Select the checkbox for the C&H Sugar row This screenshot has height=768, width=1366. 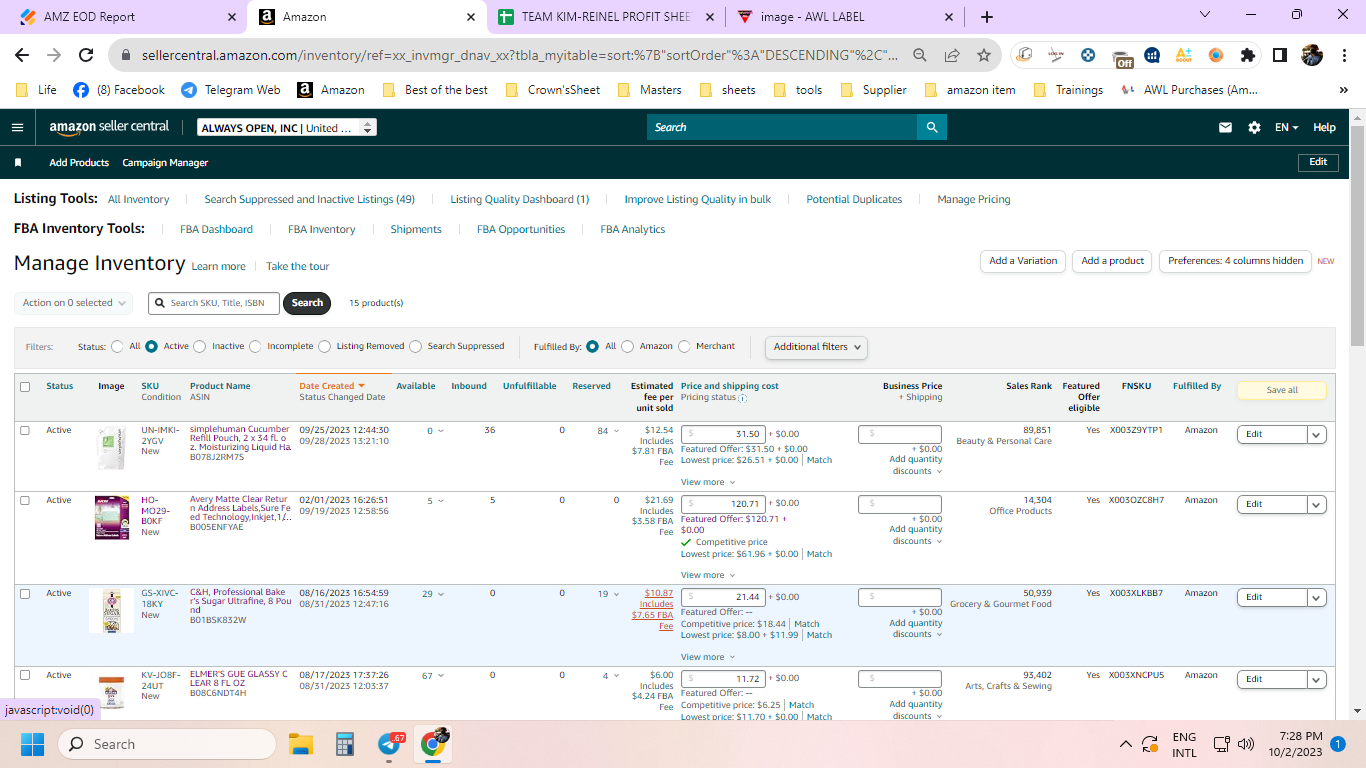[25, 593]
